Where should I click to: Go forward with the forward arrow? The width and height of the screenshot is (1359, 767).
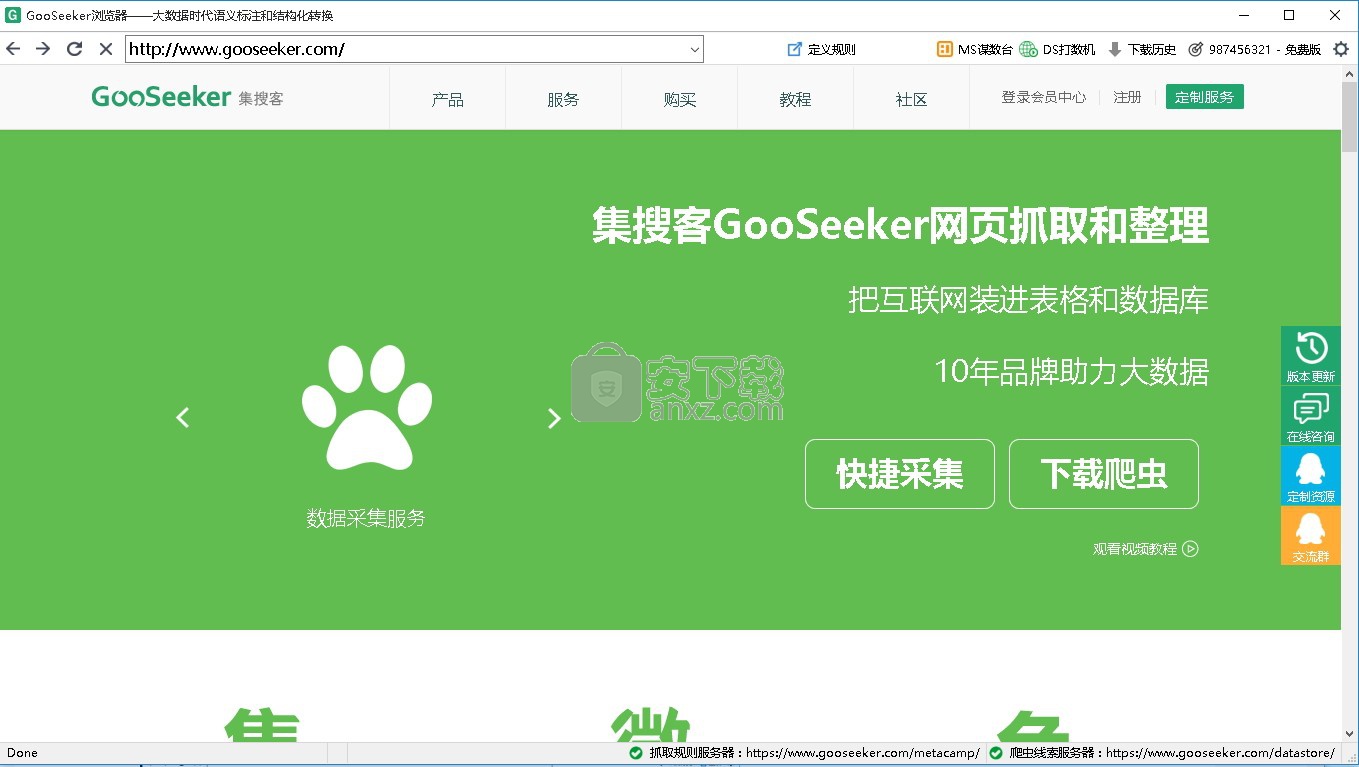43,49
